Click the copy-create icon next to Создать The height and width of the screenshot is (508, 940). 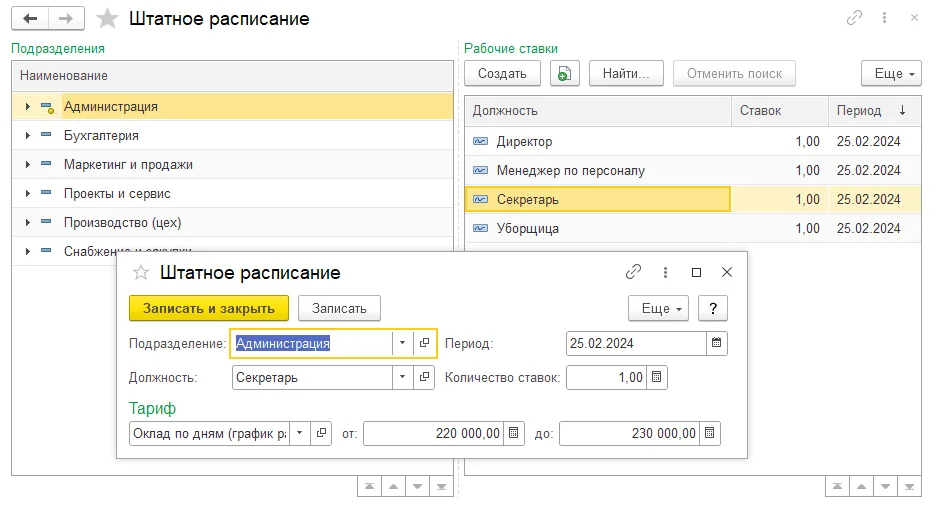(565, 74)
